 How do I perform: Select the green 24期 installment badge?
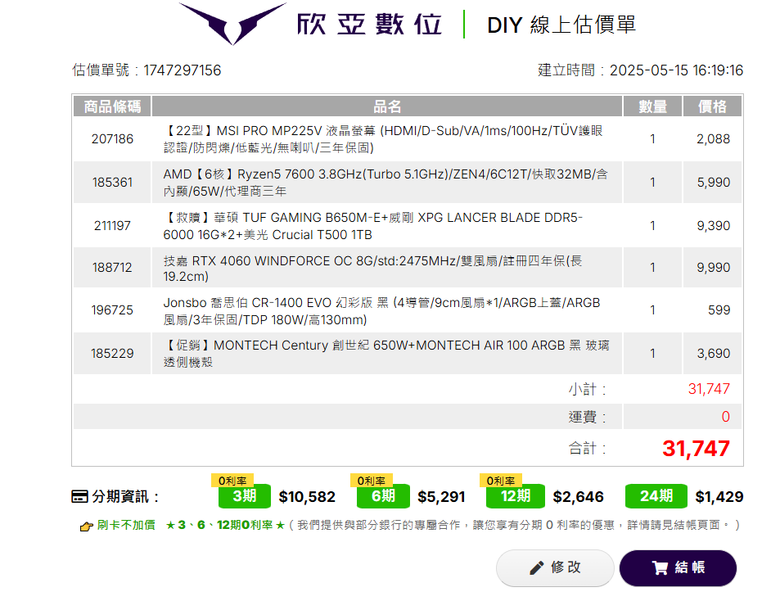coord(656,496)
